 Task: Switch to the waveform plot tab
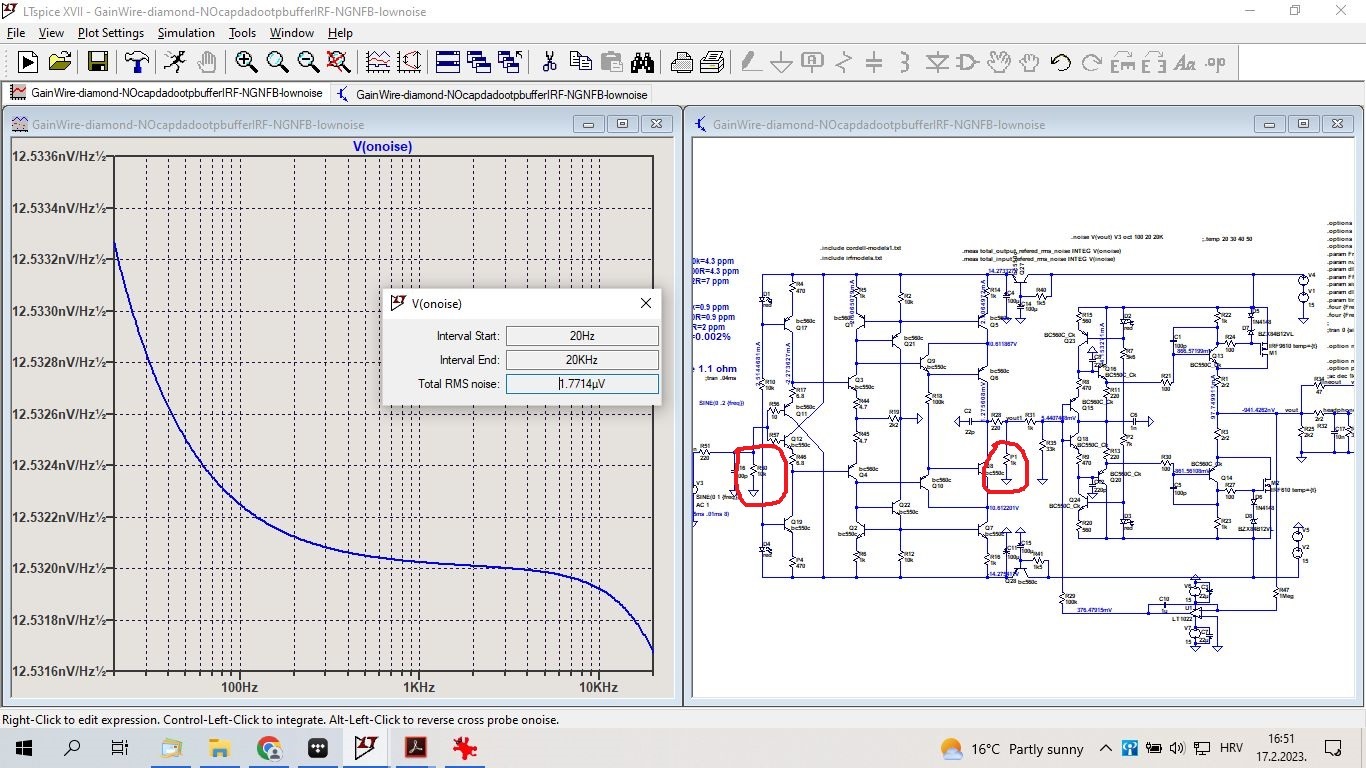click(167, 93)
